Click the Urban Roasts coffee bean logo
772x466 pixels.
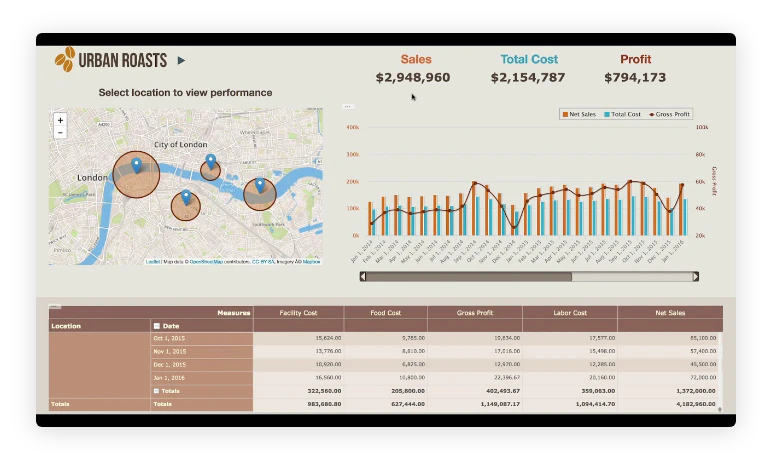(x=65, y=60)
